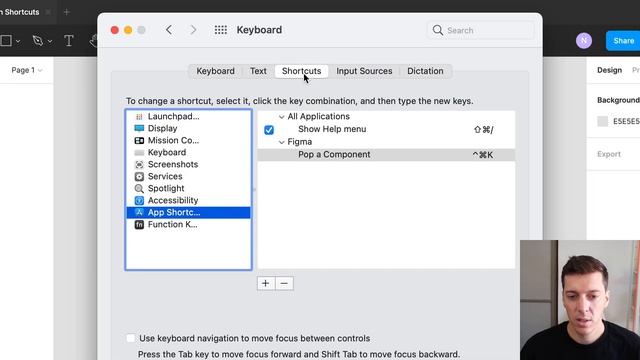The image size is (640, 360).
Task: Click the Screenshots camera icon
Action: coord(139,164)
